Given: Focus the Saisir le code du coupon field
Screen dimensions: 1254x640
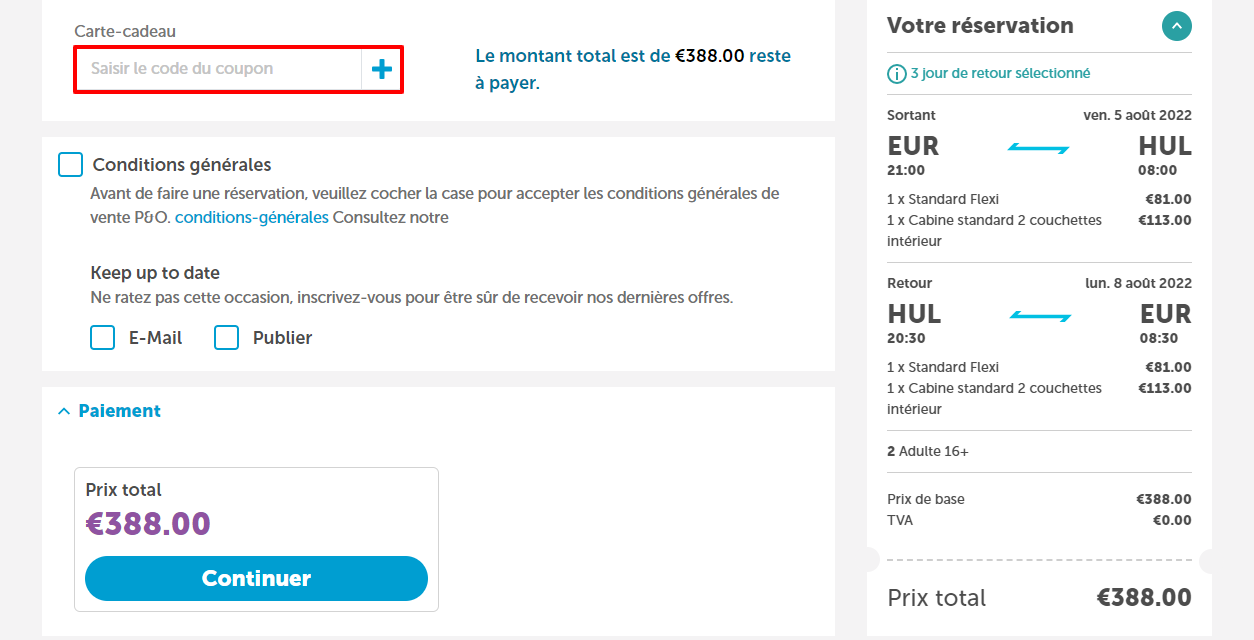Looking at the screenshot, I should (219, 69).
